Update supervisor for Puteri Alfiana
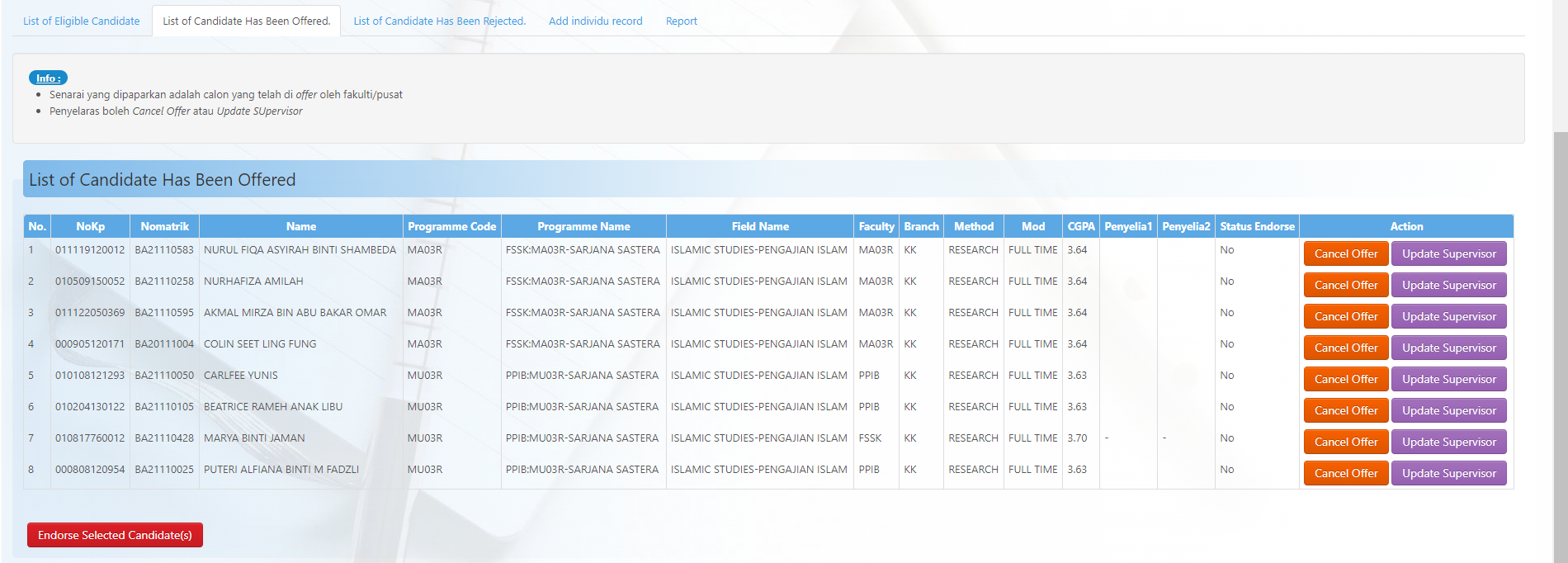 tap(1448, 474)
